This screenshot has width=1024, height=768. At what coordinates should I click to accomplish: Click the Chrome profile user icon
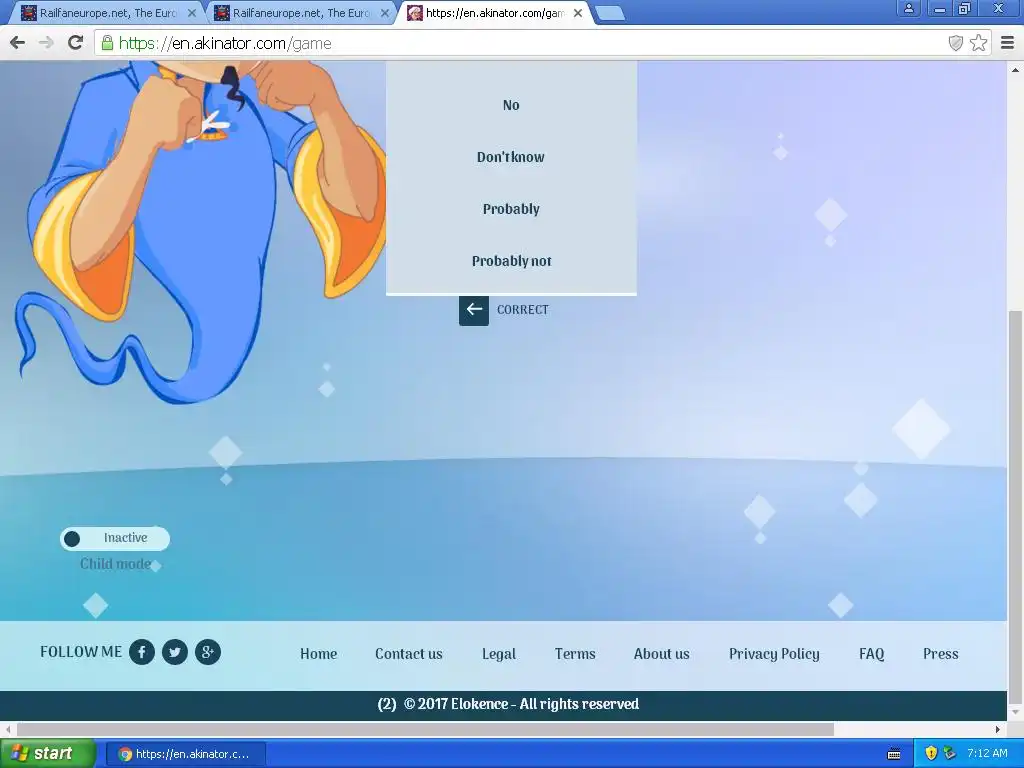coord(908,8)
